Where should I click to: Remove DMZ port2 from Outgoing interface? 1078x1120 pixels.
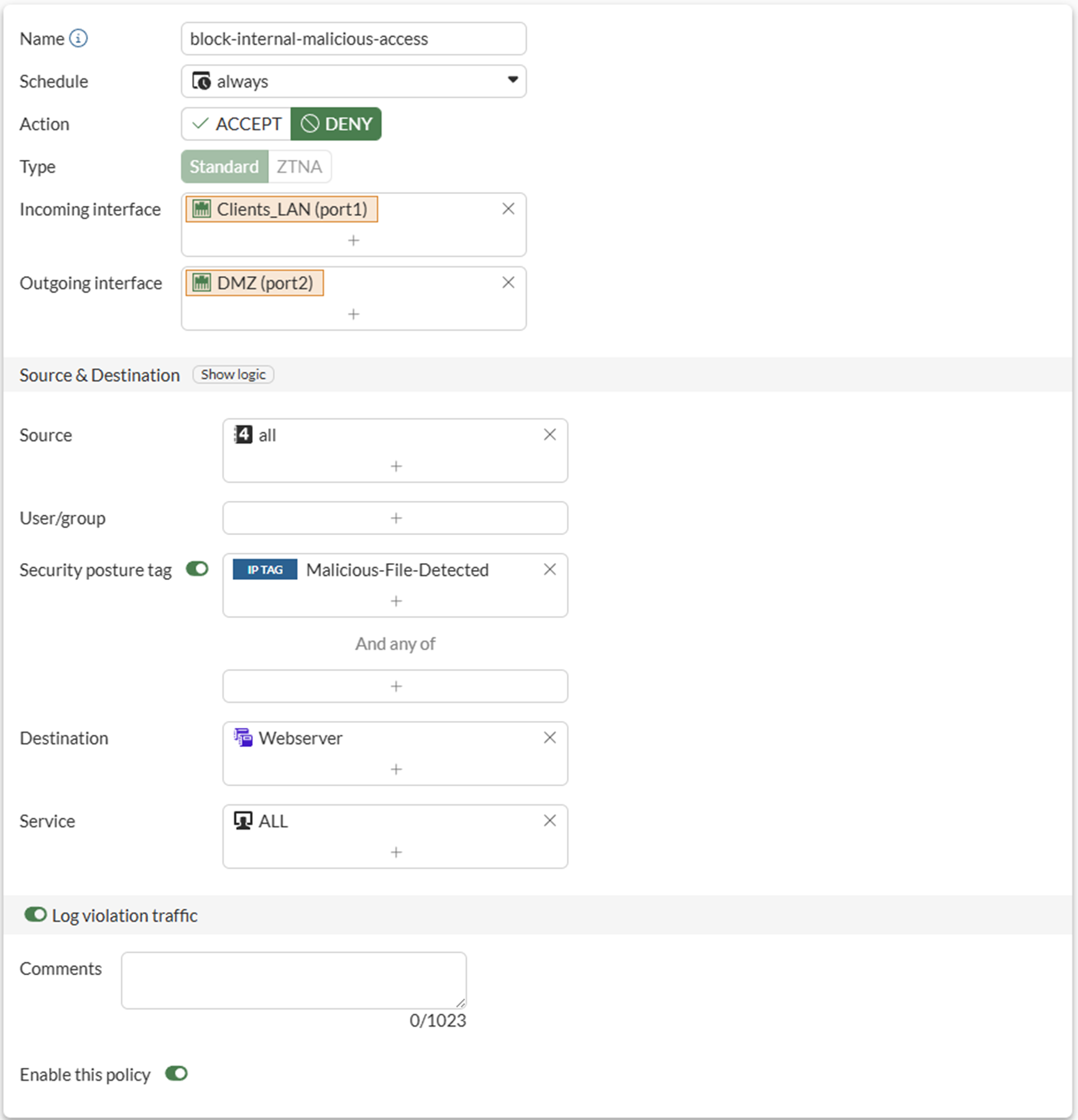pyautogui.click(x=508, y=283)
